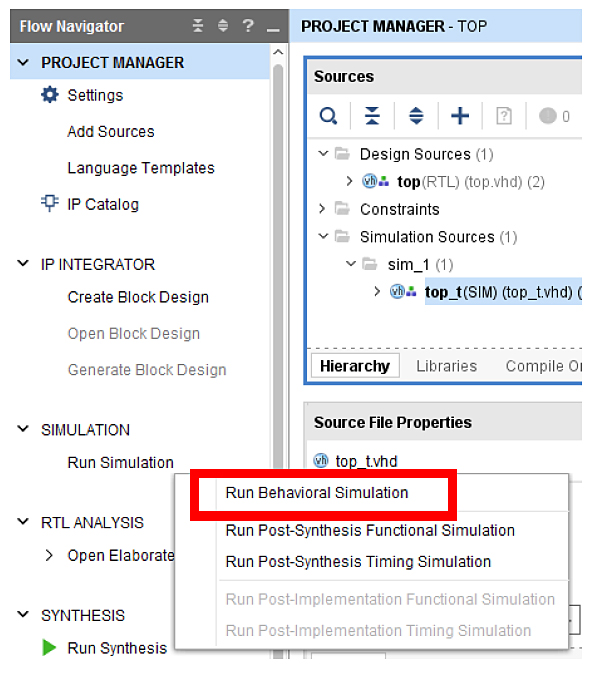
Task: Collapse all sources via toolbar icon
Action: pyautogui.click(x=372, y=116)
